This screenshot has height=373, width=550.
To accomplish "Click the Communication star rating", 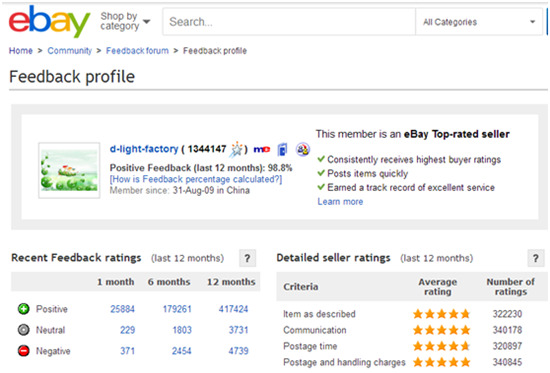I will pos(441,330).
